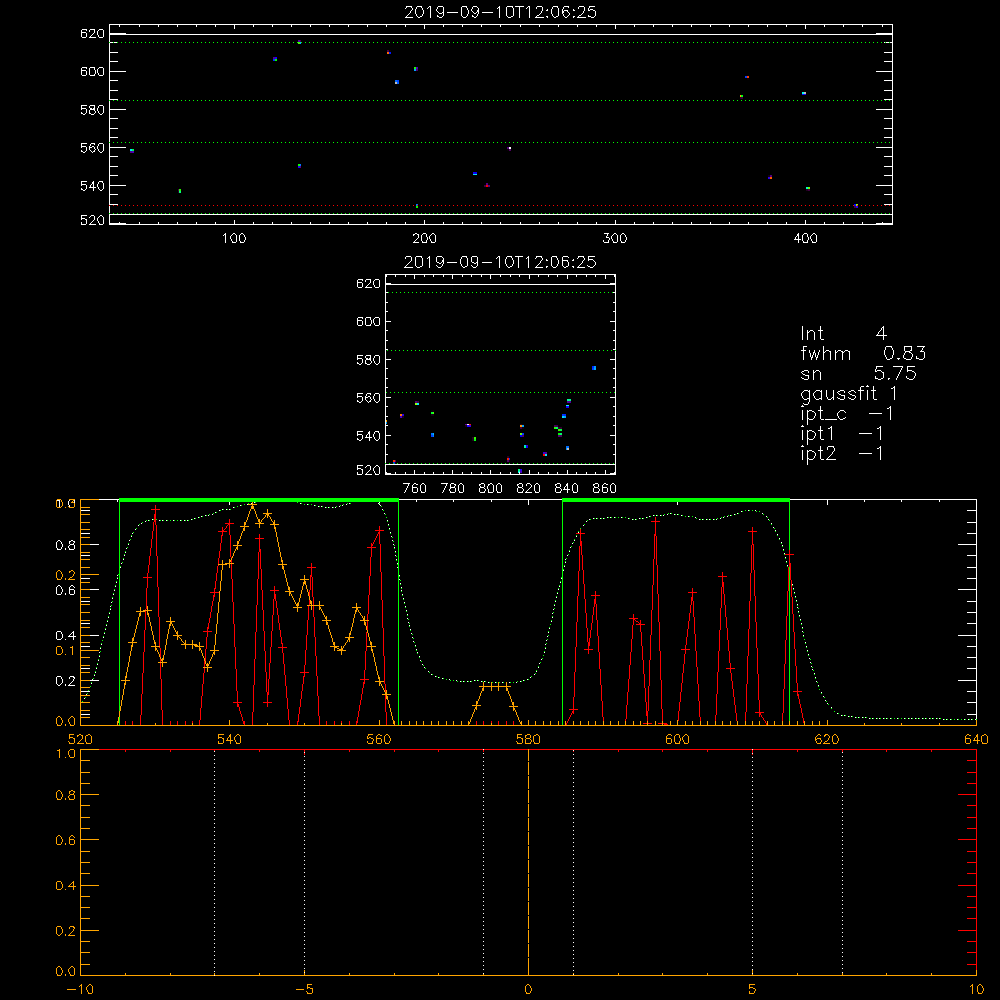The image size is (1000, 1000).
Task: Select the 'Int 4' annotation
Action: click(x=843, y=334)
